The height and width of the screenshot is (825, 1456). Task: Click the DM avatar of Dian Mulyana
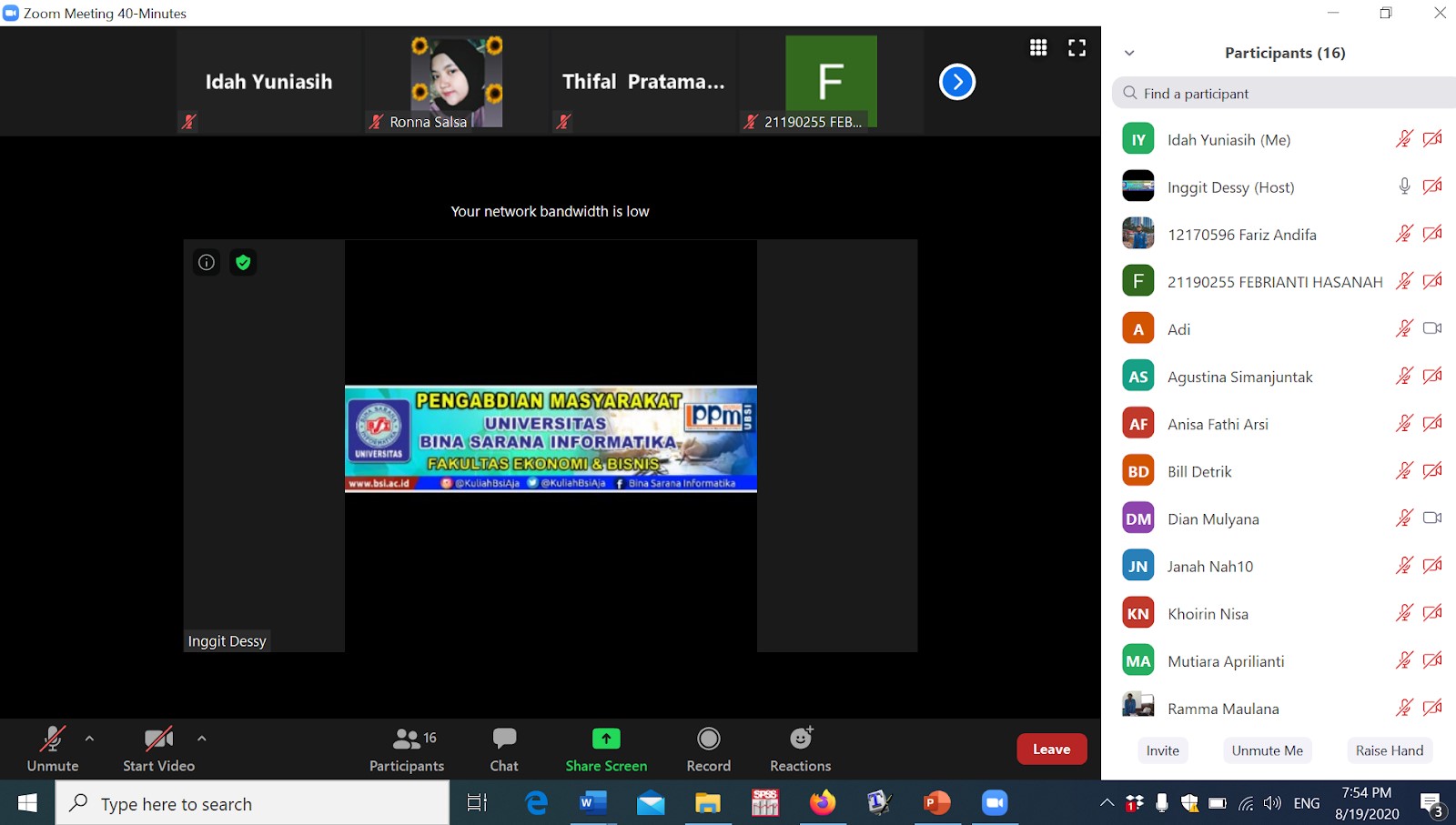point(1138,518)
